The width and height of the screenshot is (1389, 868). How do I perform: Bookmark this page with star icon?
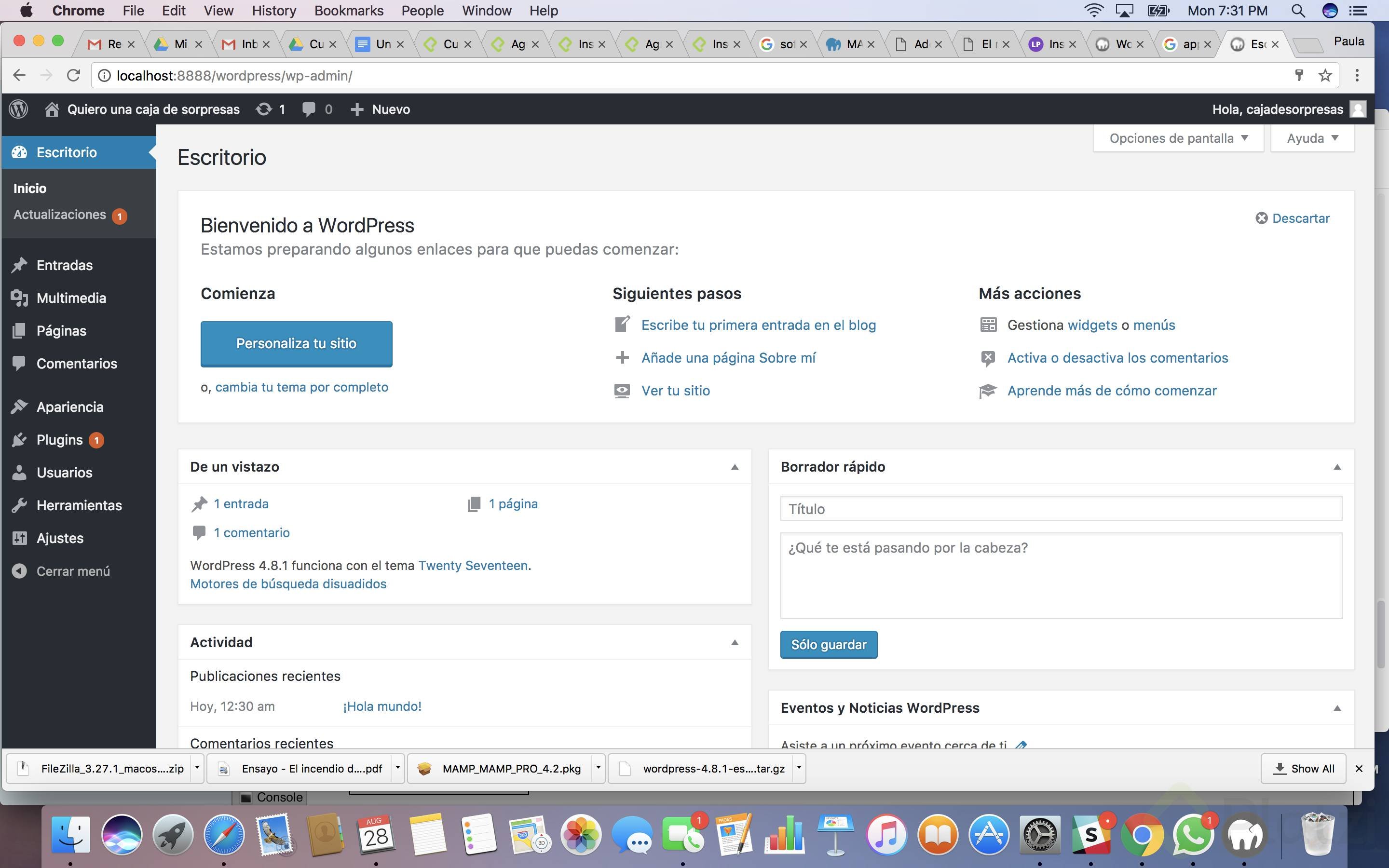[1325, 75]
